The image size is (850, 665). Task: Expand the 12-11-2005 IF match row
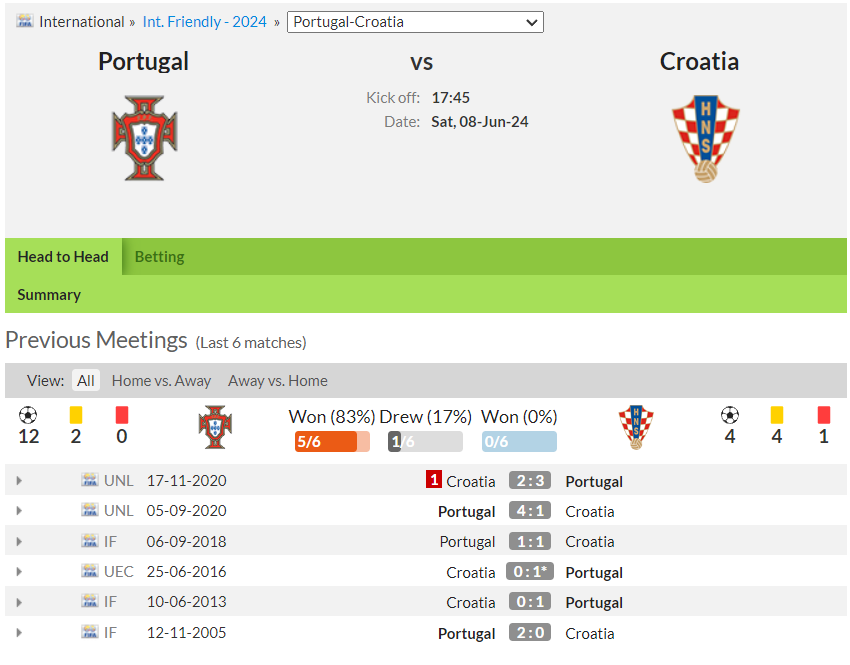[x=20, y=632]
